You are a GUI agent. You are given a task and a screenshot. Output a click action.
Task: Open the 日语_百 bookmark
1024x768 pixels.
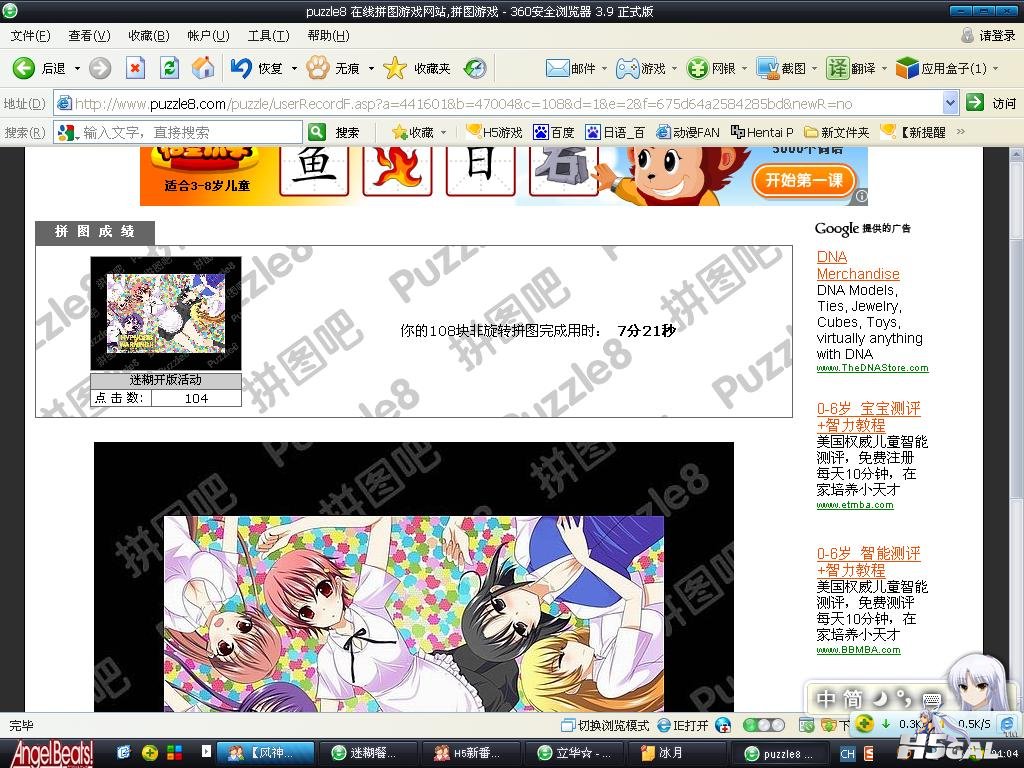tap(615, 132)
